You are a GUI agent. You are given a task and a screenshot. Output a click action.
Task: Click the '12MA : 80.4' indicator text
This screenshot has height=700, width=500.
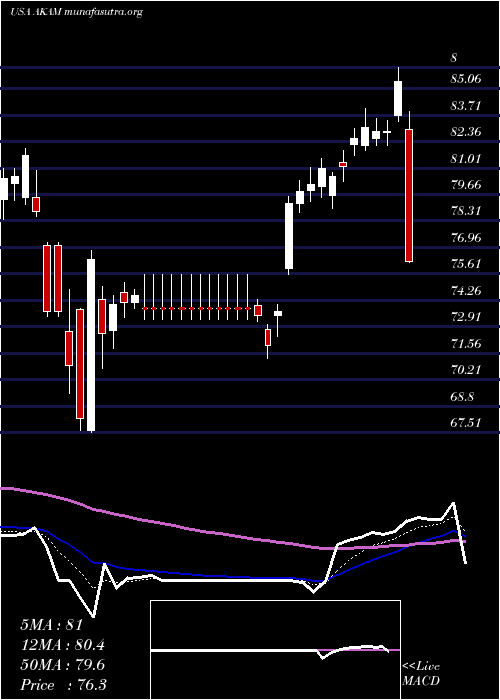tap(63, 645)
